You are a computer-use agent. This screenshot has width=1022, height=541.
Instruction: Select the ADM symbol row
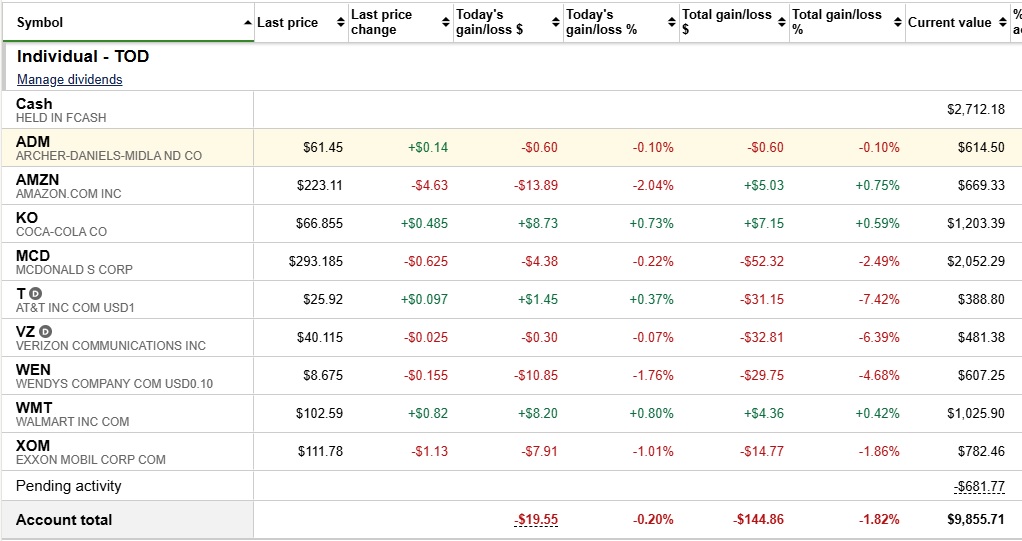[32, 141]
